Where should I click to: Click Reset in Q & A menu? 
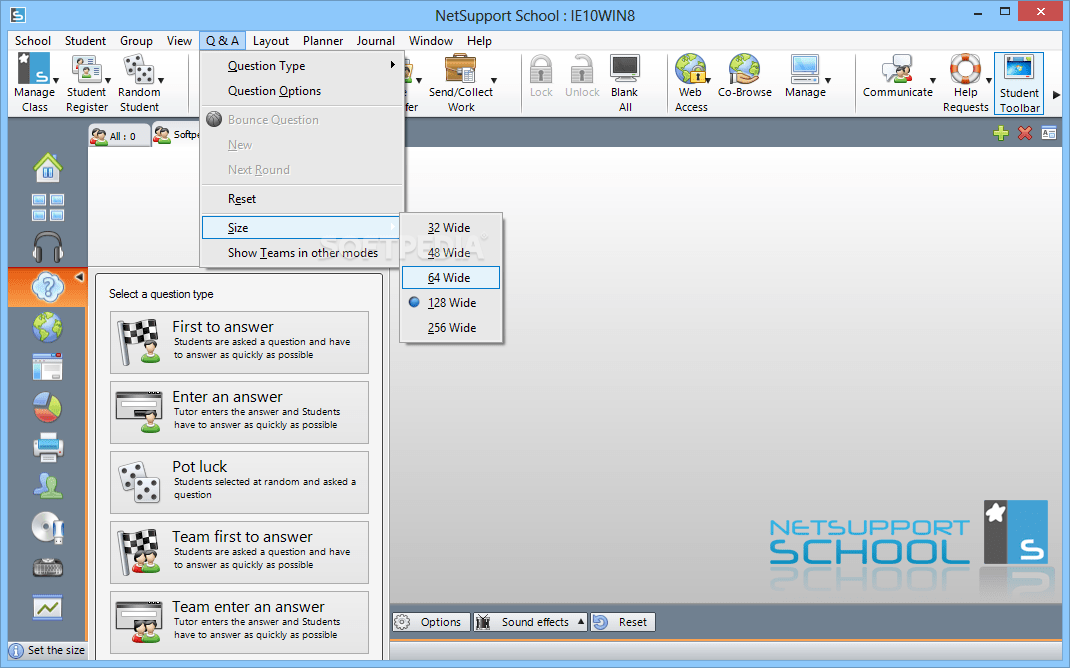point(302,199)
